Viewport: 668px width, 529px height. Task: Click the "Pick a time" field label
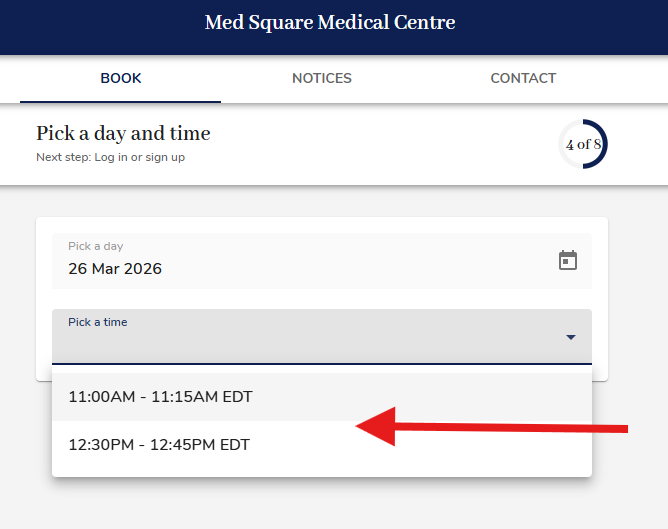[97, 322]
